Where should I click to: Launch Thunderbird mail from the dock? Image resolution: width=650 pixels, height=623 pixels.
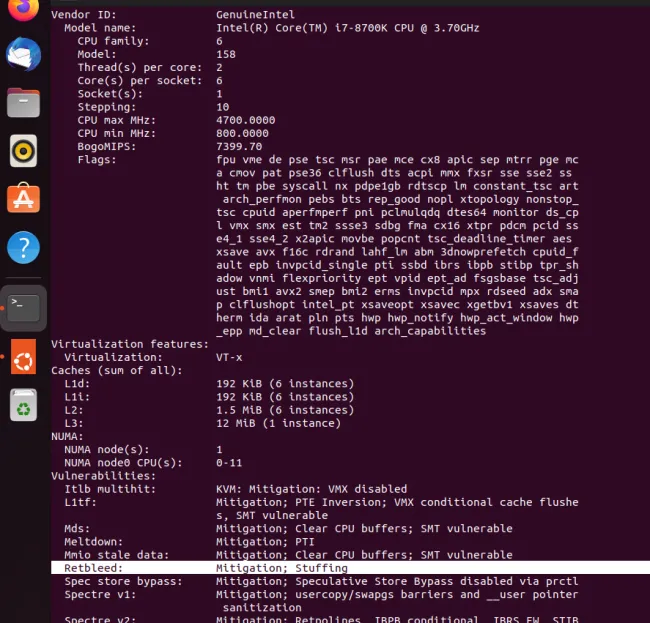click(x=23, y=55)
